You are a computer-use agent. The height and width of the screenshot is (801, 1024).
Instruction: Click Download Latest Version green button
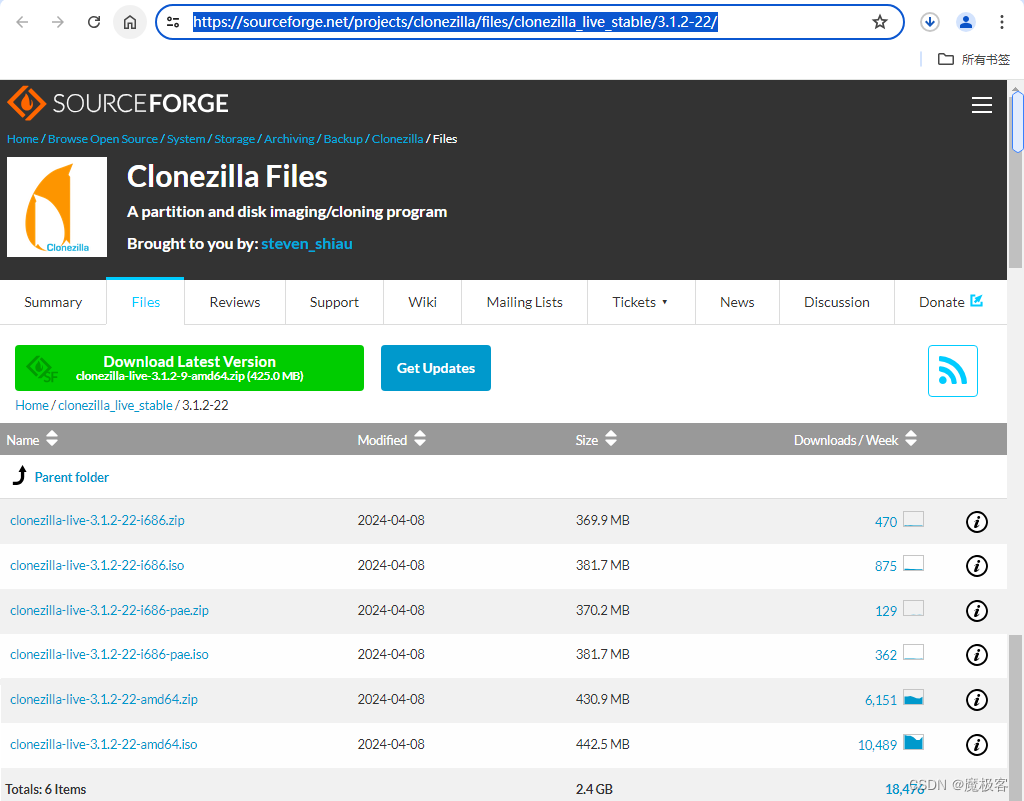(189, 368)
